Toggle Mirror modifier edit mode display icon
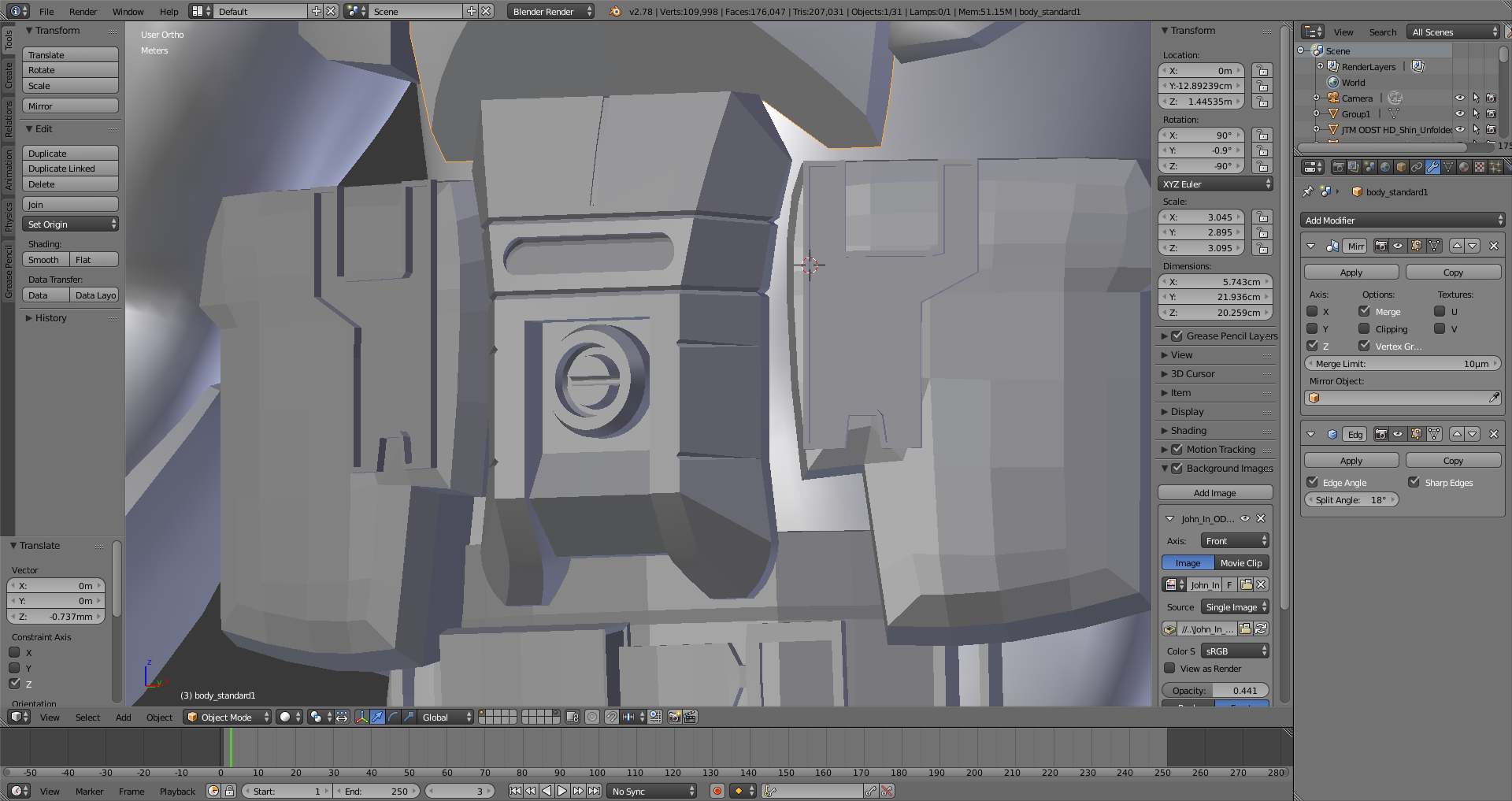This screenshot has width=1512, height=801. (1417, 246)
